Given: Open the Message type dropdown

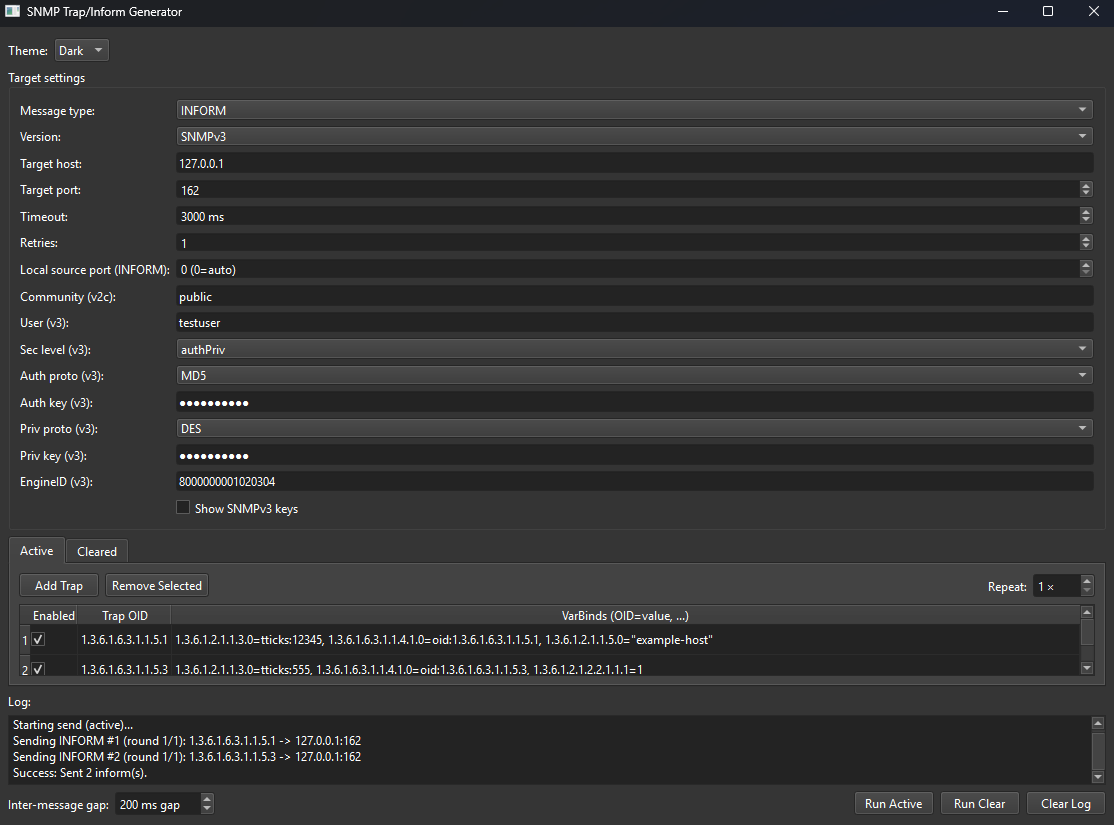Looking at the screenshot, I should [635, 109].
